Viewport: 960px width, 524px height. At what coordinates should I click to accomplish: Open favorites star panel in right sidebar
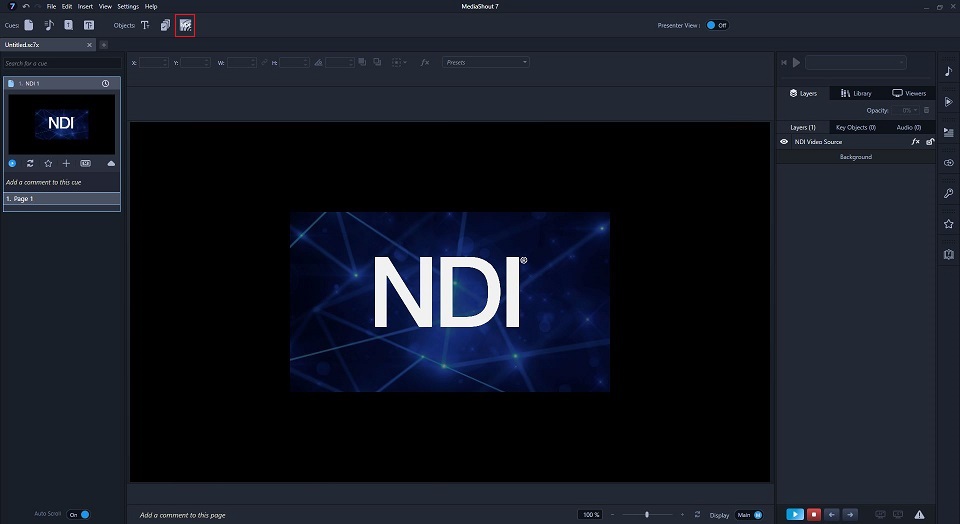point(948,224)
